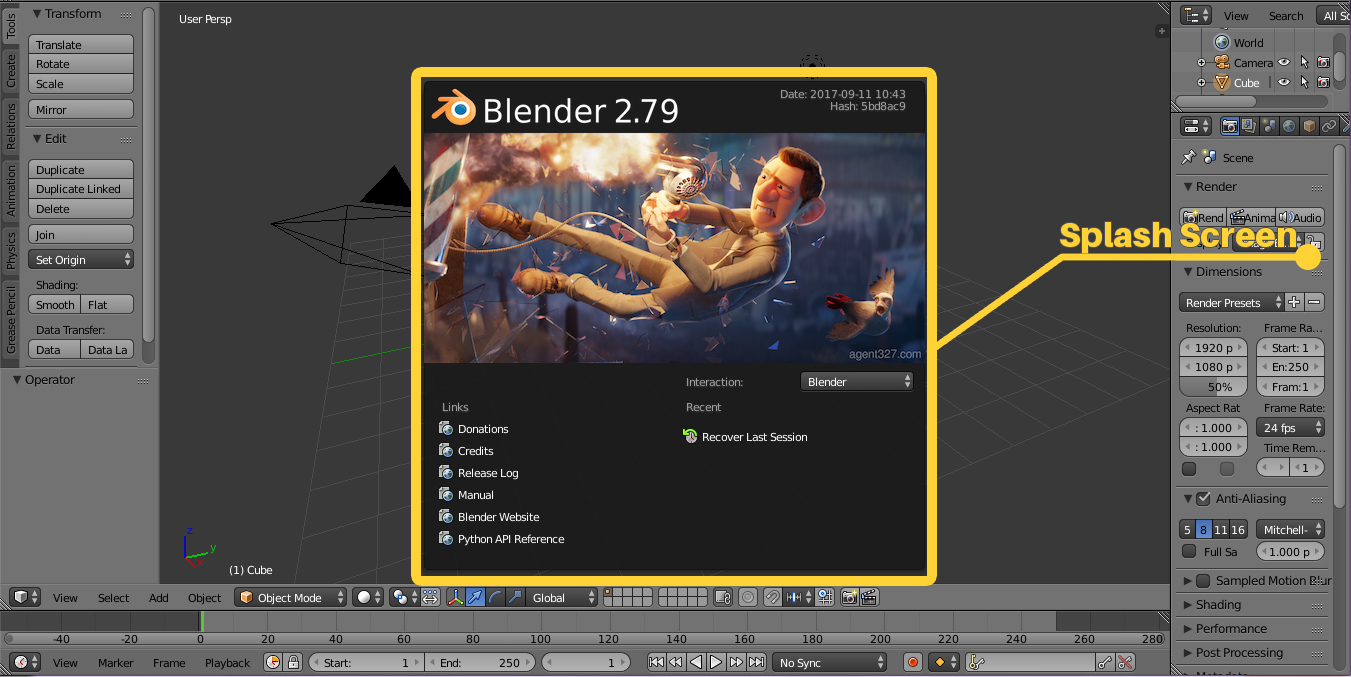
Task: Click the End: 250 frame field
Action: pos(480,662)
